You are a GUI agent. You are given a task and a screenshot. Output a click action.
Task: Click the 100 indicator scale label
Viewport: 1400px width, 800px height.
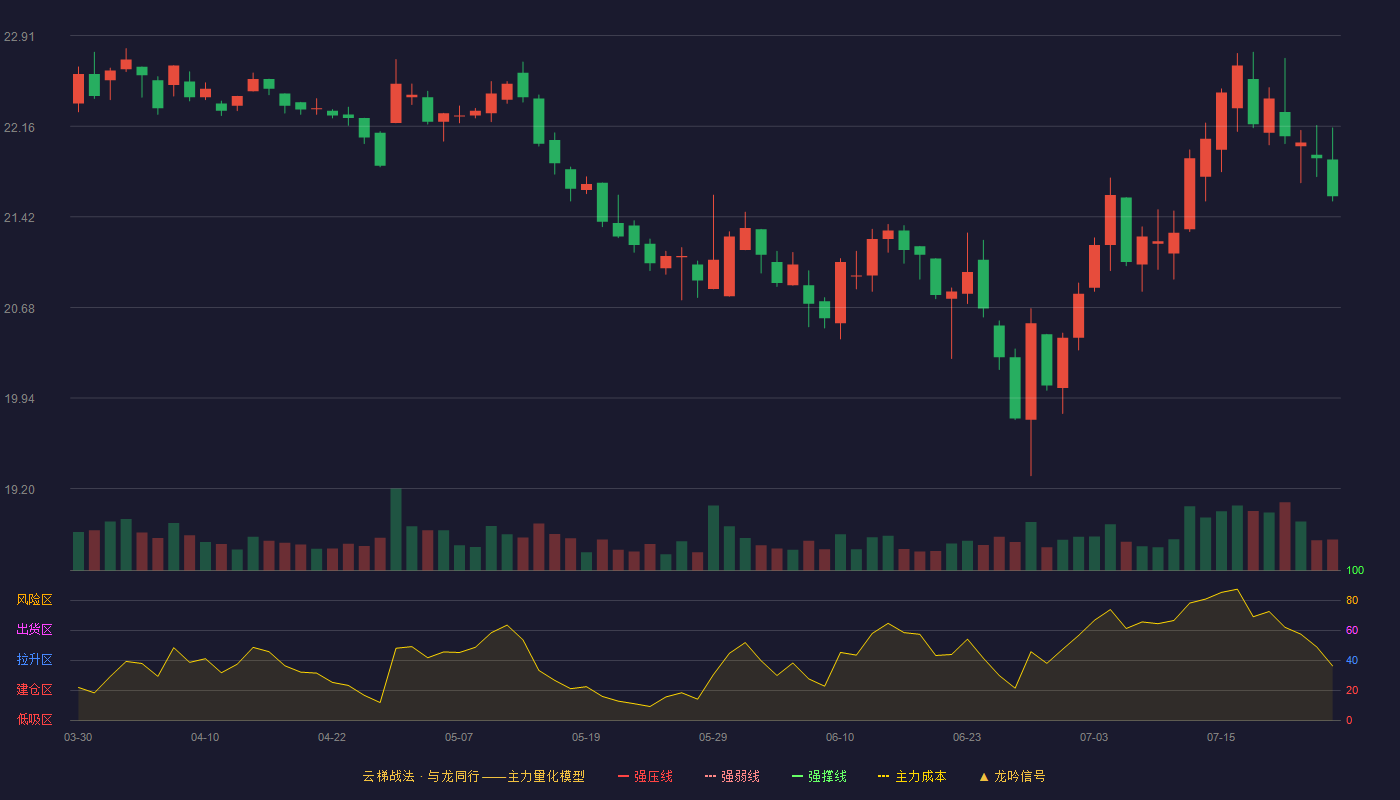(x=1355, y=571)
